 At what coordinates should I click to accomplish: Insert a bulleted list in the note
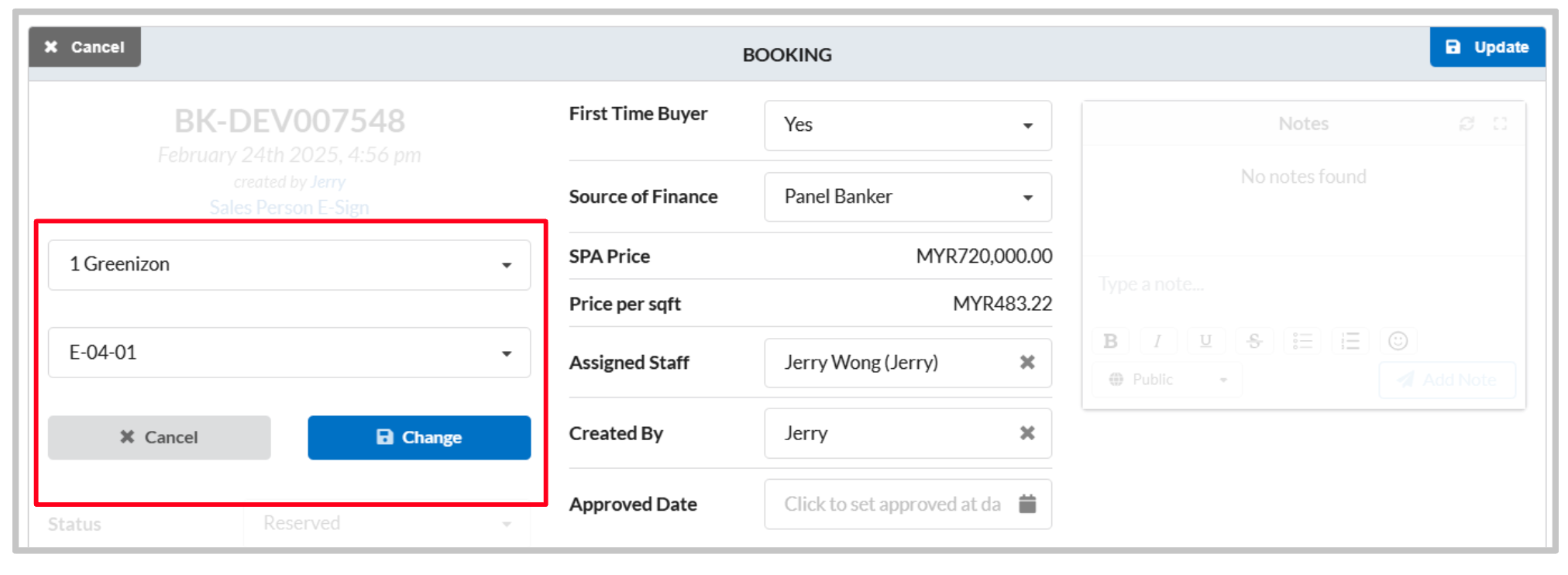click(x=1302, y=341)
